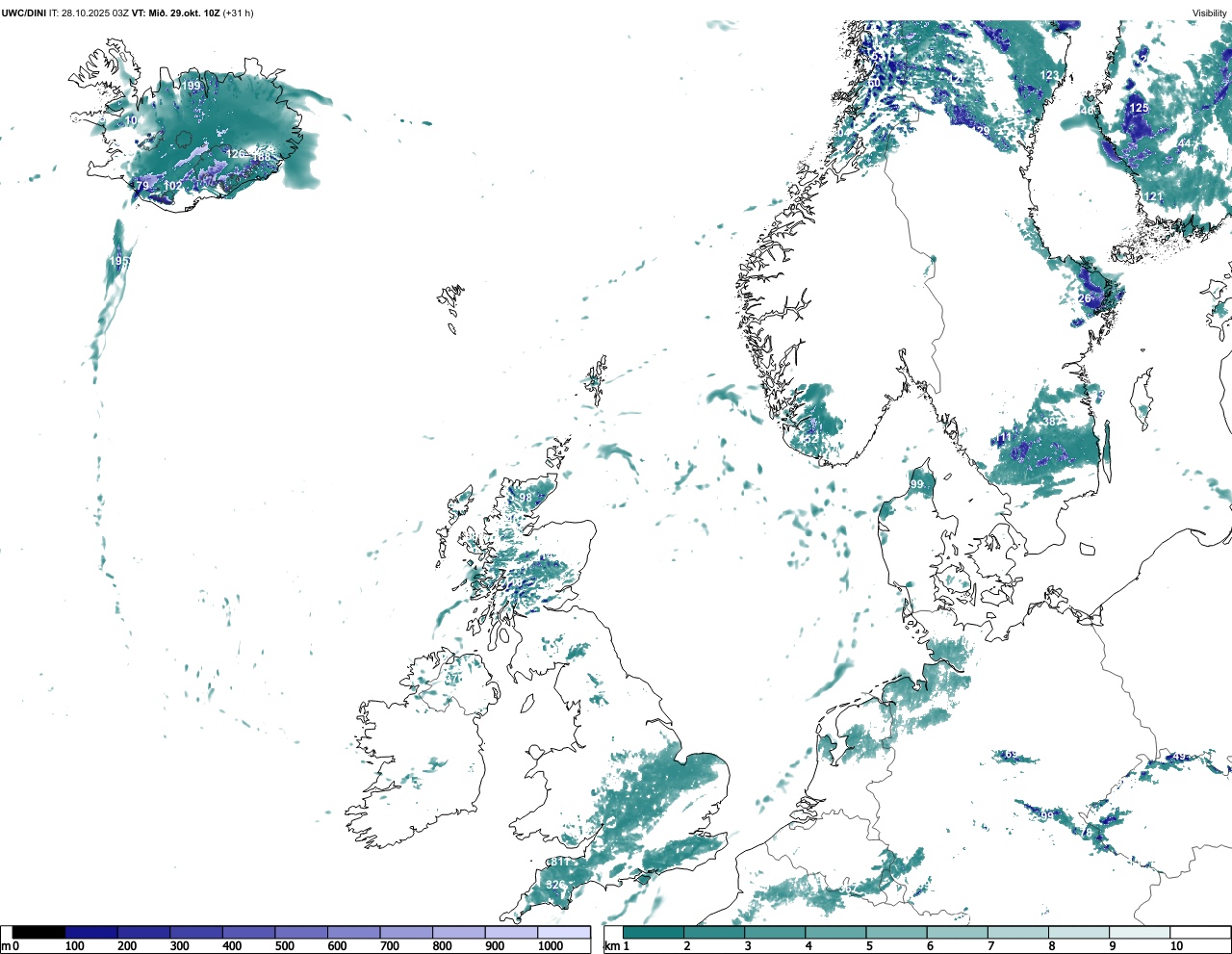1232x954 pixels.
Task: Click the 900–1000 m pale lavender swatch
Action: (511, 932)
